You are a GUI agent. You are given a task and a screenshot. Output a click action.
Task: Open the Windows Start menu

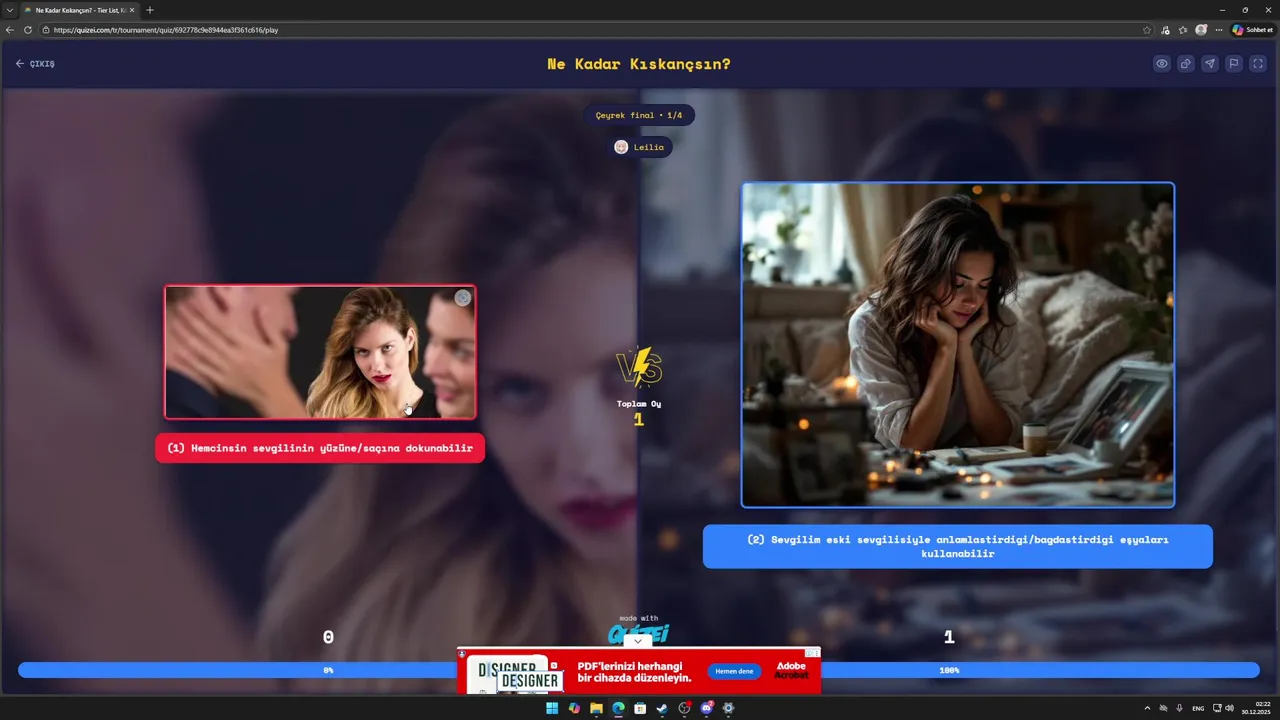(x=552, y=708)
